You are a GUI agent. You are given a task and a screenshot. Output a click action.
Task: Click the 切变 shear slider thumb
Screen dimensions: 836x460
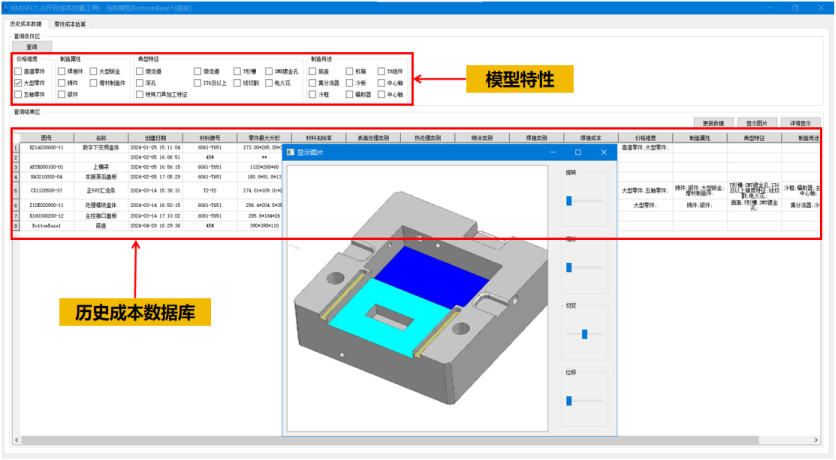(x=582, y=332)
